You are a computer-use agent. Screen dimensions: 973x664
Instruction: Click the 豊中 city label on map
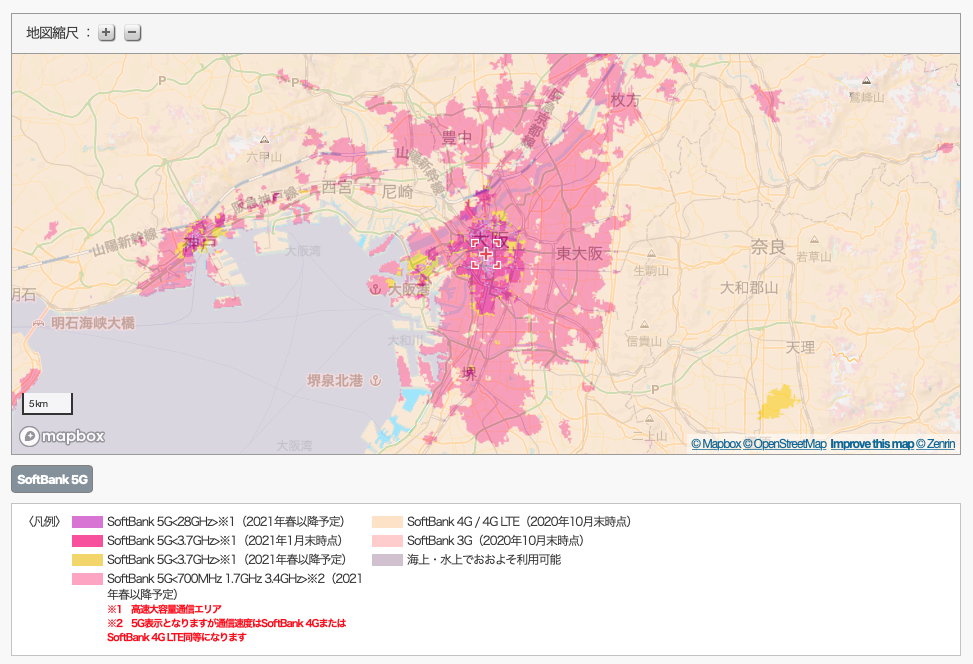pos(457,137)
